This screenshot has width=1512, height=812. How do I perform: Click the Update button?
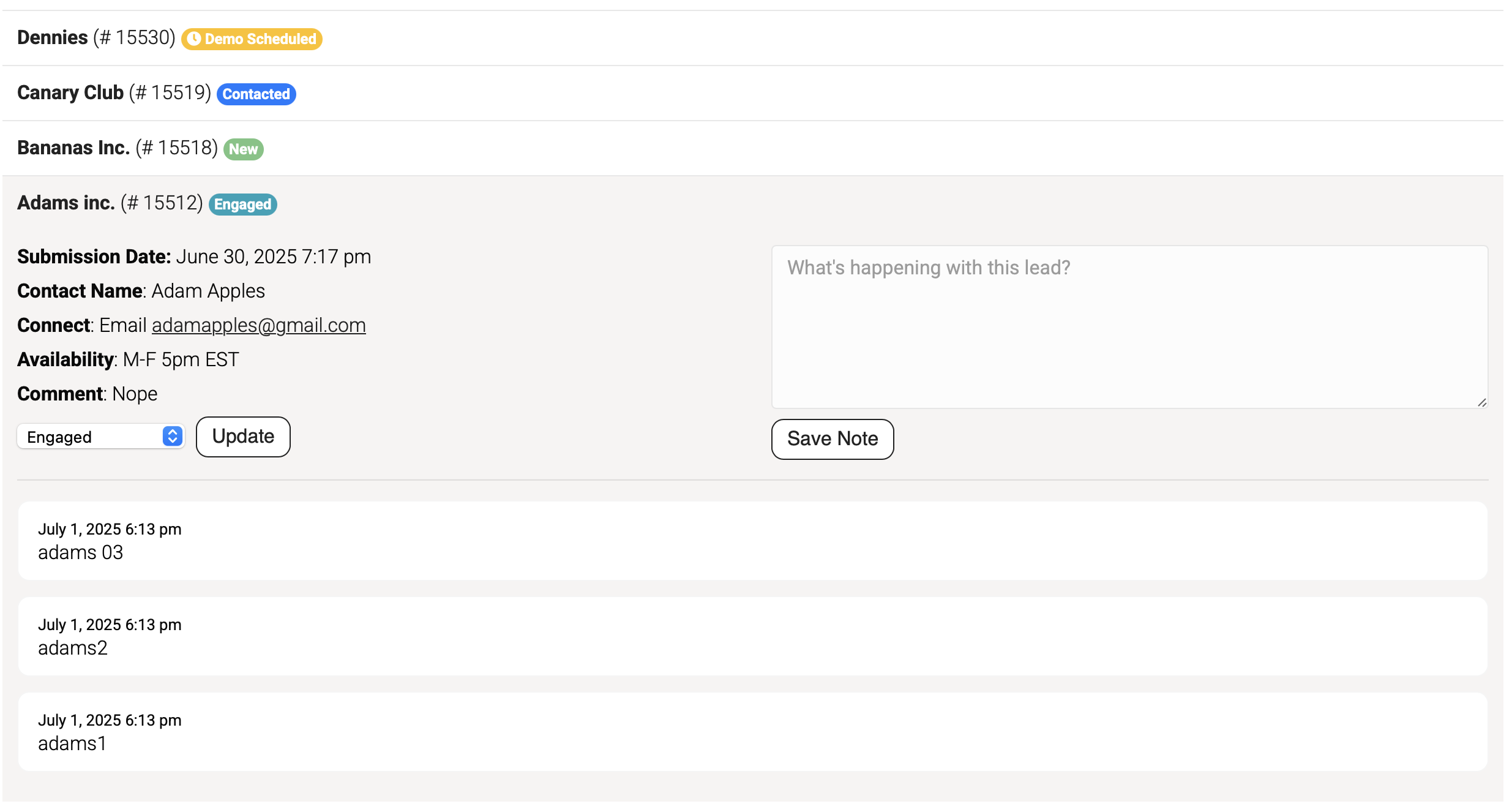[x=243, y=437]
